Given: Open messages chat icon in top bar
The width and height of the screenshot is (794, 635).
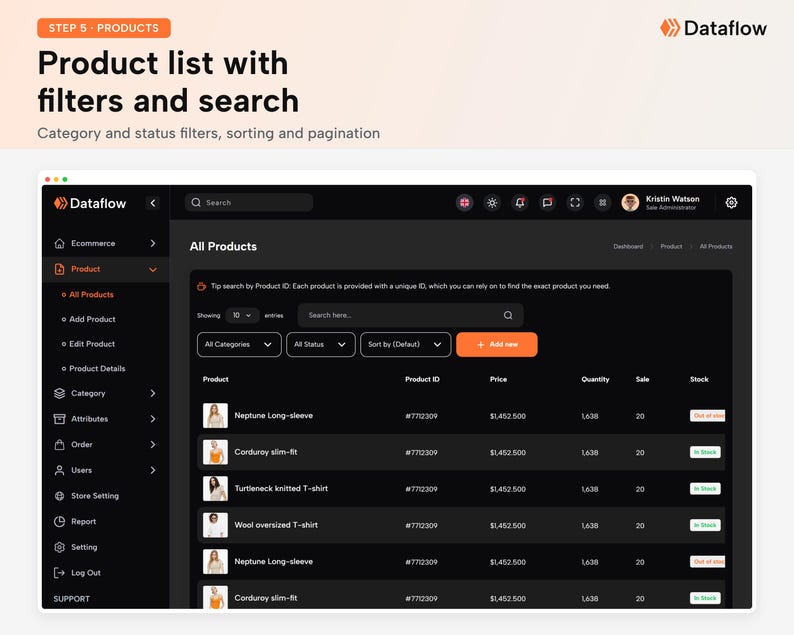Looking at the screenshot, I should [547, 203].
